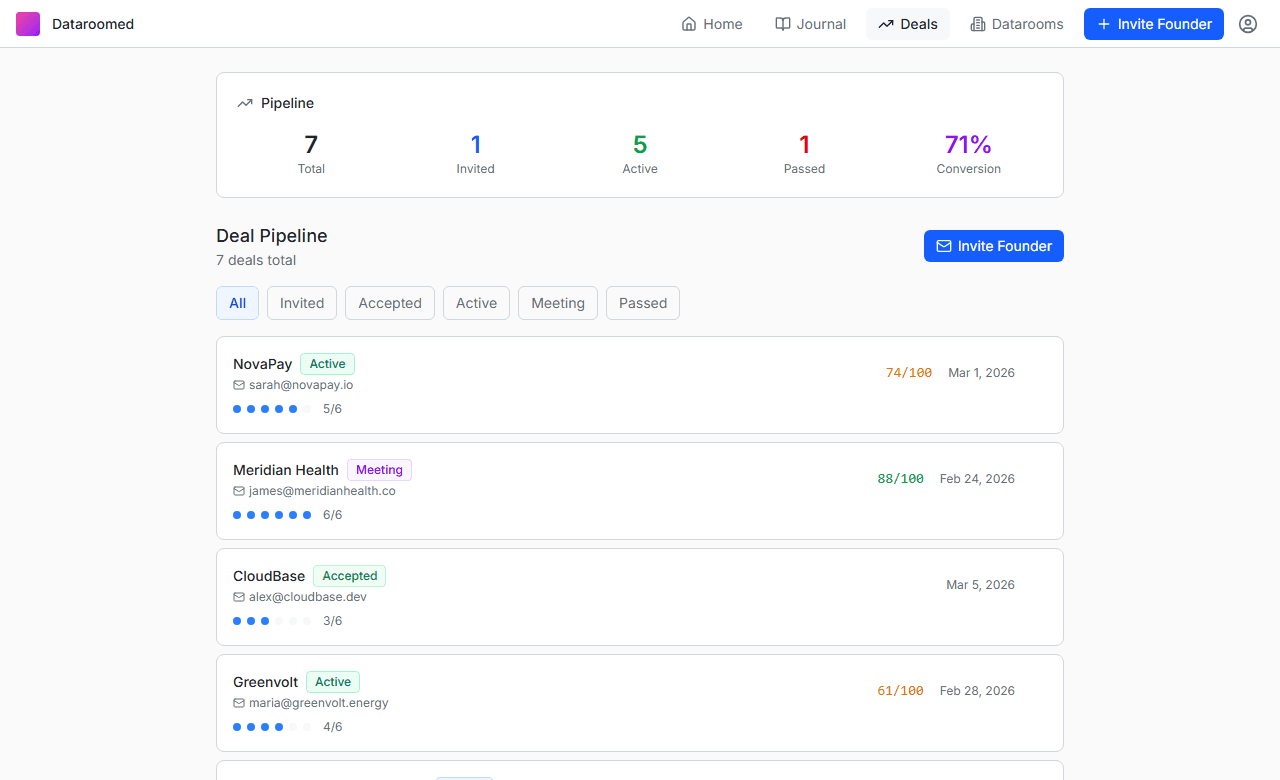Click the Deals trend icon in navigation

884,23
